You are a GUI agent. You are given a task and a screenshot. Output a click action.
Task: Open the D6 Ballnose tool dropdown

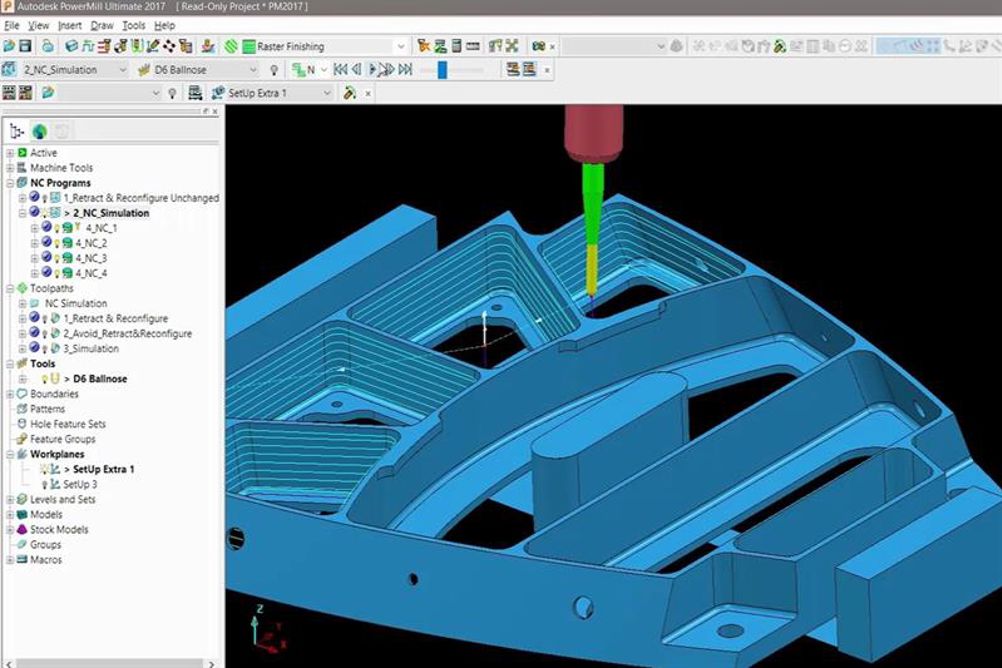click(x=253, y=70)
